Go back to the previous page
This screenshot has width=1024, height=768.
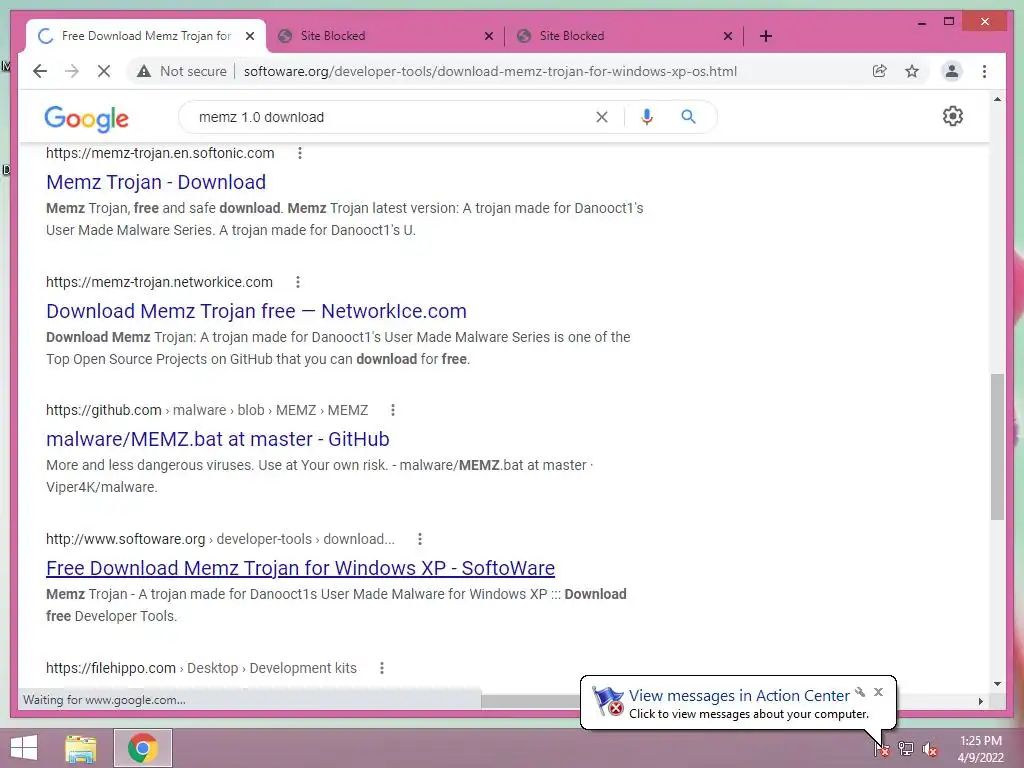40,71
